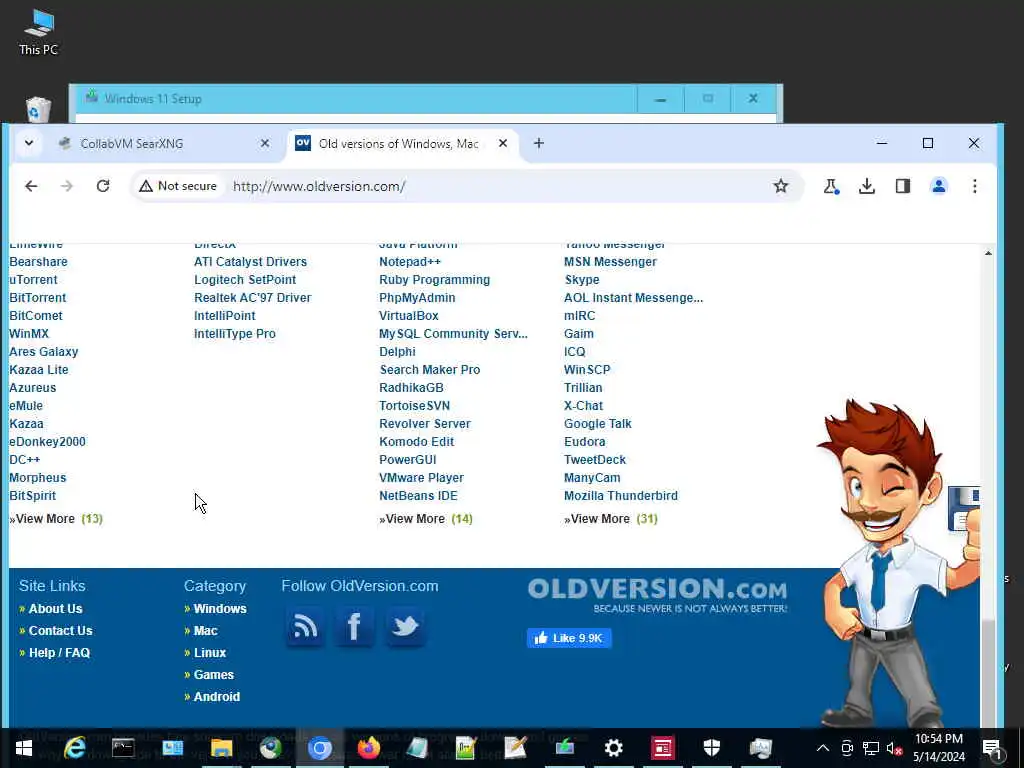1024x768 pixels.
Task: Open the VirtualBox link
Action: (409, 316)
